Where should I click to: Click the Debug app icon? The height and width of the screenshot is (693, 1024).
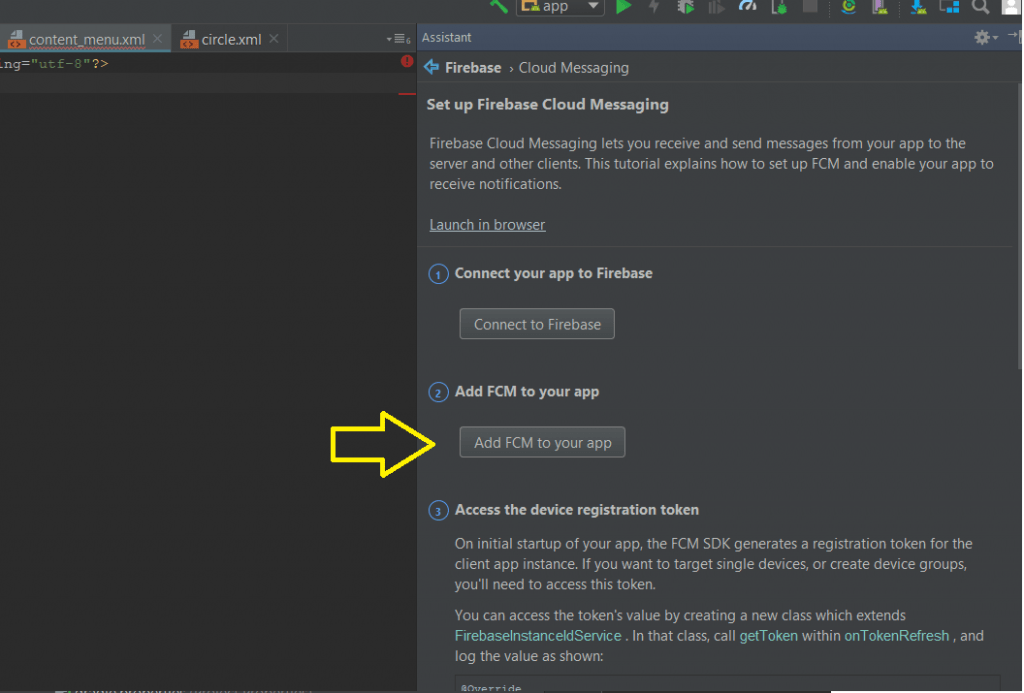click(x=685, y=7)
